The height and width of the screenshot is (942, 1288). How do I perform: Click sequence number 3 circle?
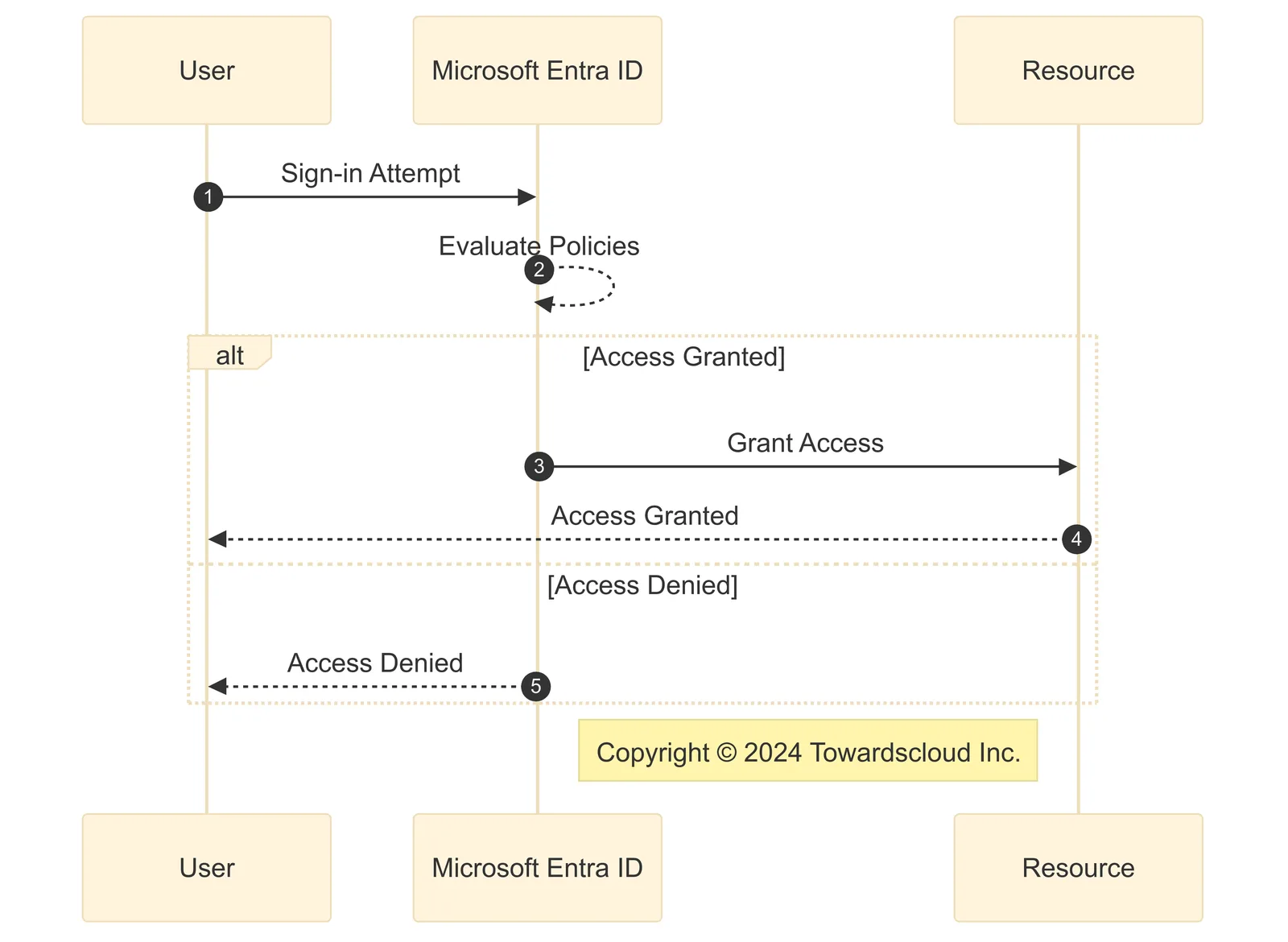539,466
